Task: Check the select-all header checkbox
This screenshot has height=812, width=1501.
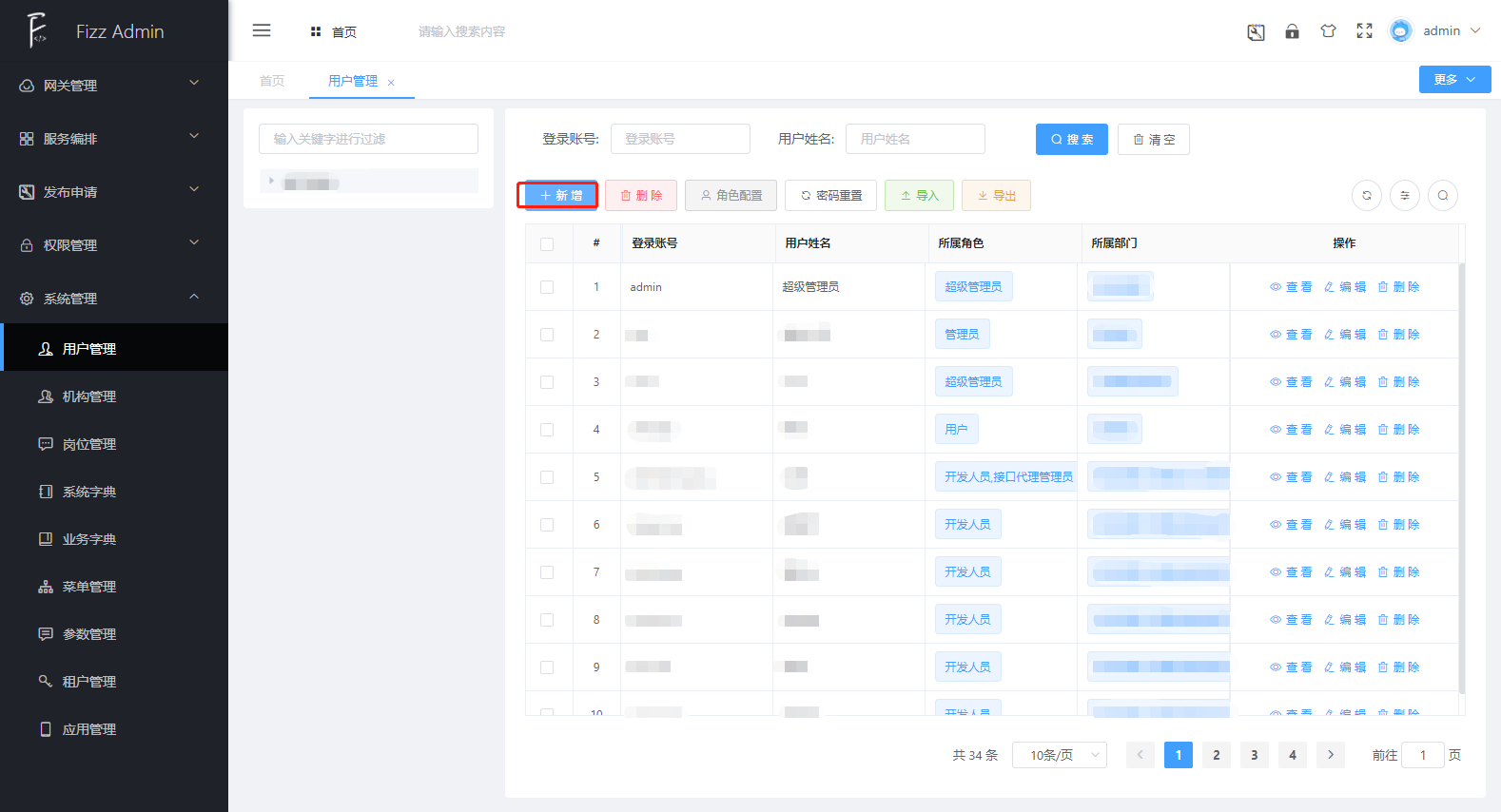Action: pos(547,244)
